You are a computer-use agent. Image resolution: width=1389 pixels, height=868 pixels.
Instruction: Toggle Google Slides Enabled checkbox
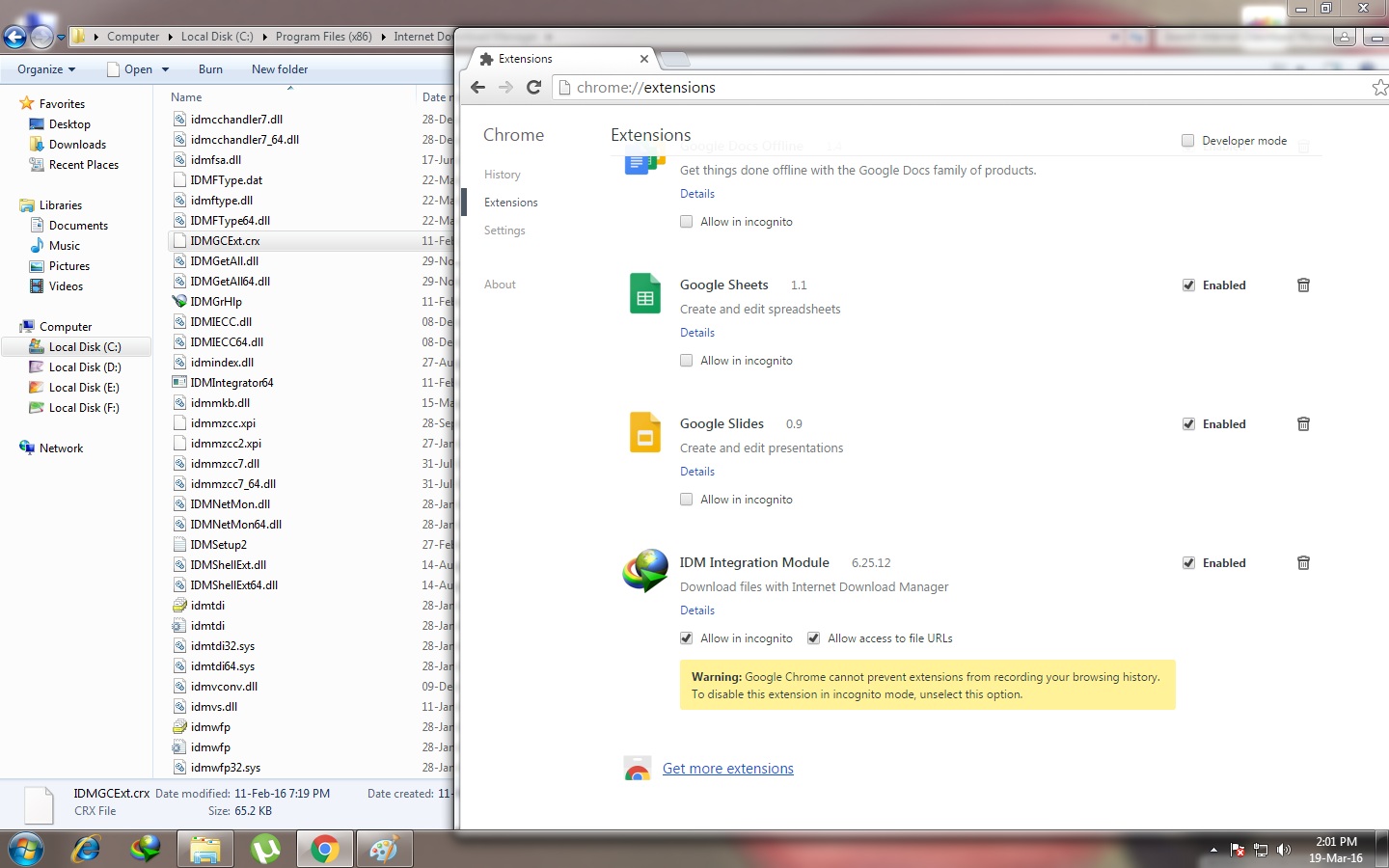pos(1188,424)
